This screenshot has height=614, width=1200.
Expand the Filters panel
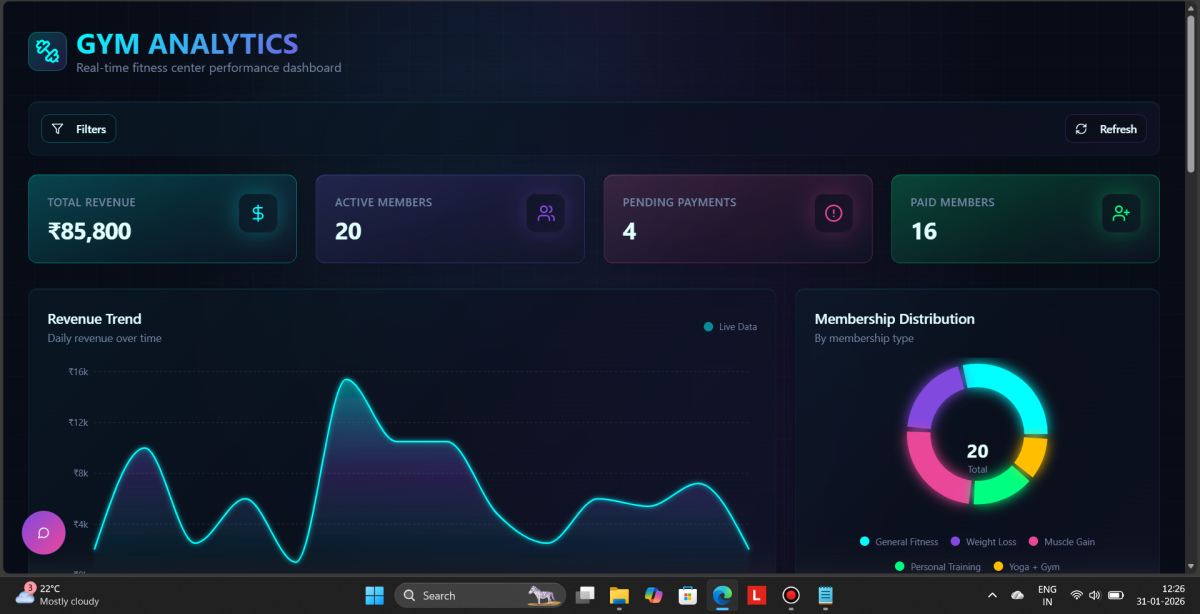(x=79, y=129)
